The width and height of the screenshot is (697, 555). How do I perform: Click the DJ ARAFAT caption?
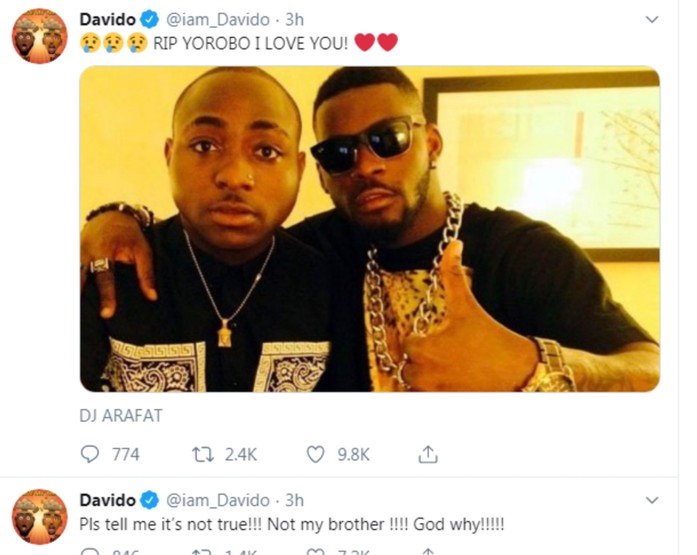(x=120, y=416)
